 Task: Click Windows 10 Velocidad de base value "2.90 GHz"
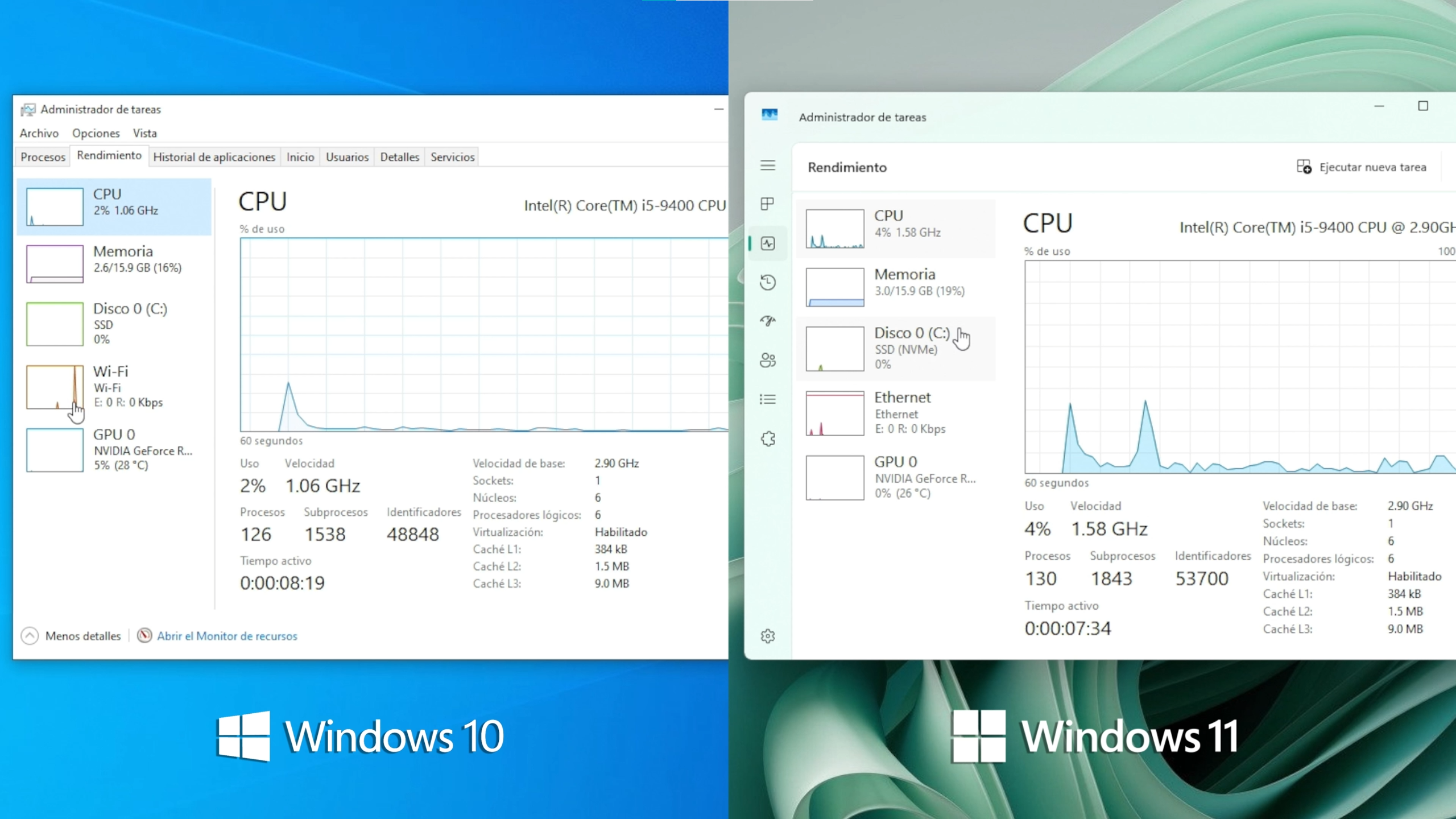[617, 464]
